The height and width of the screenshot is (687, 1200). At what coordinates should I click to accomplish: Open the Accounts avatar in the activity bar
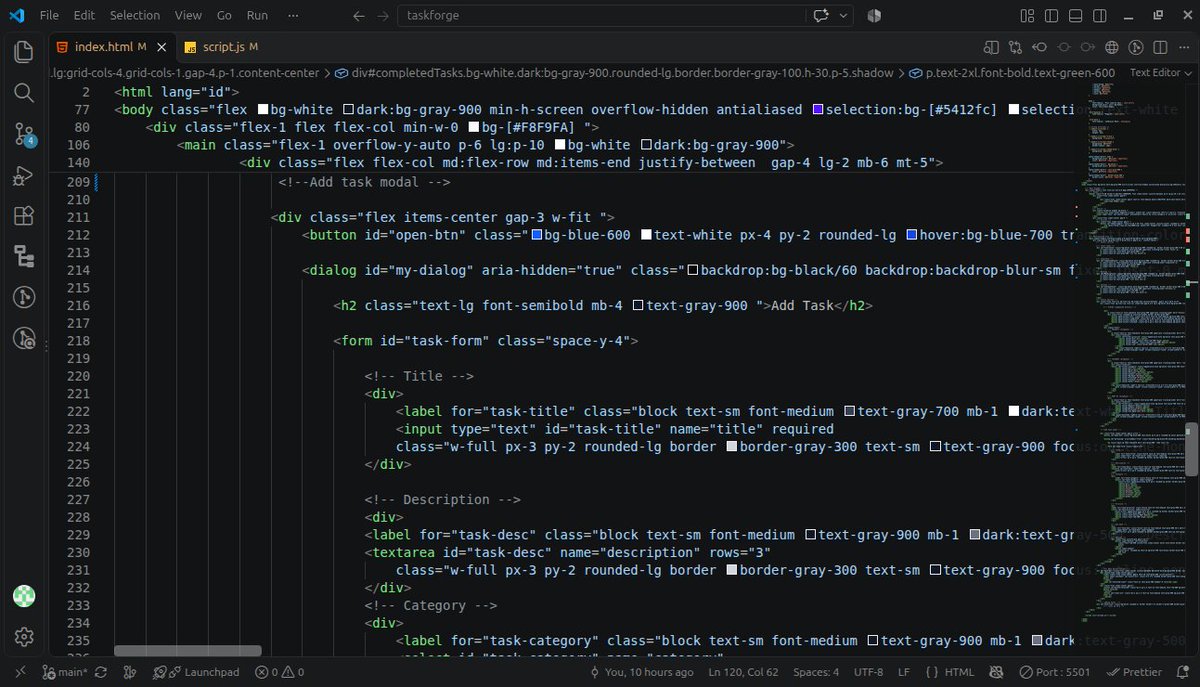click(24, 596)
